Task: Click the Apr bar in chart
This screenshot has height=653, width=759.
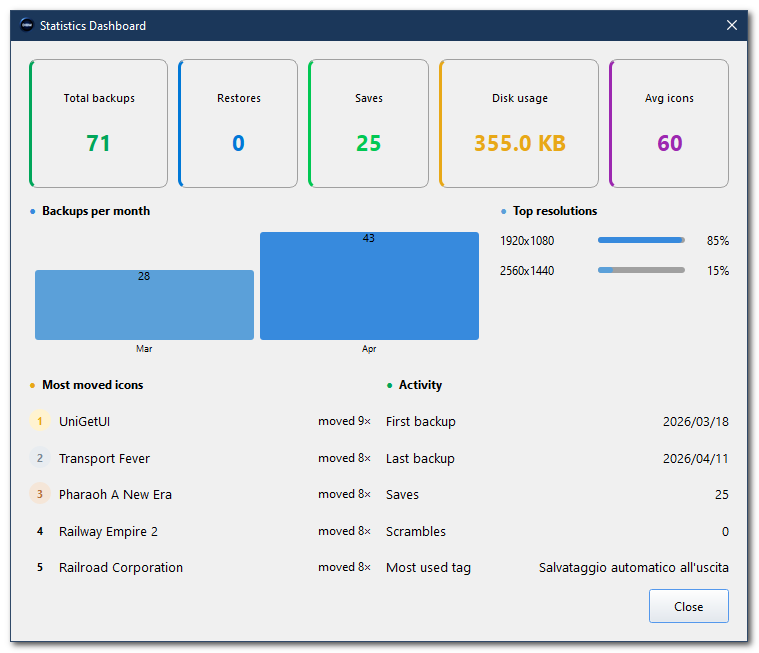Action: (x=369, y=286)
